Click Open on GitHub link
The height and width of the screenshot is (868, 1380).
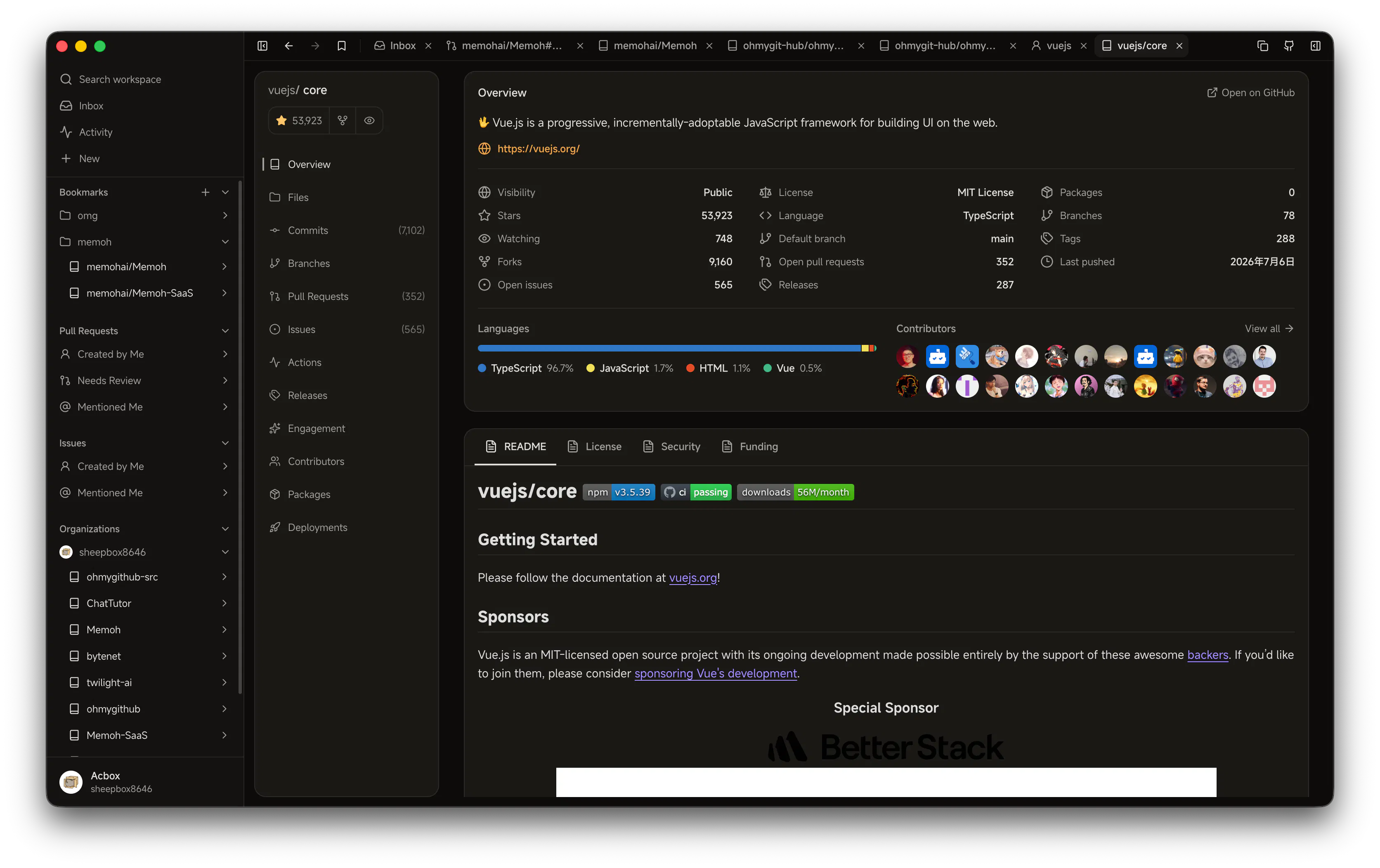pyautogui.click(x=1250, y=93)
